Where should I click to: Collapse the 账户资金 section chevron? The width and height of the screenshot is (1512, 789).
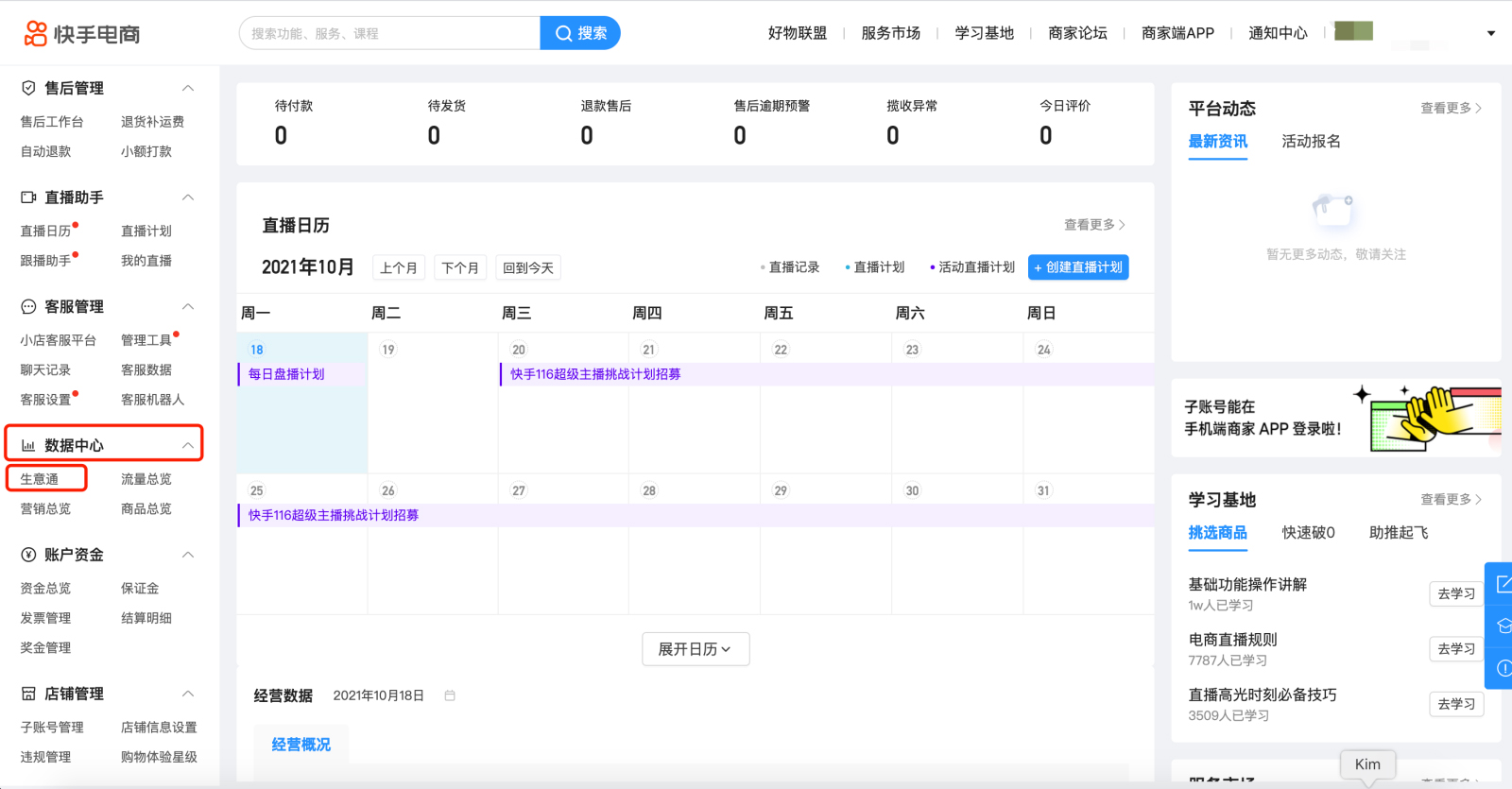coord(188,555)
